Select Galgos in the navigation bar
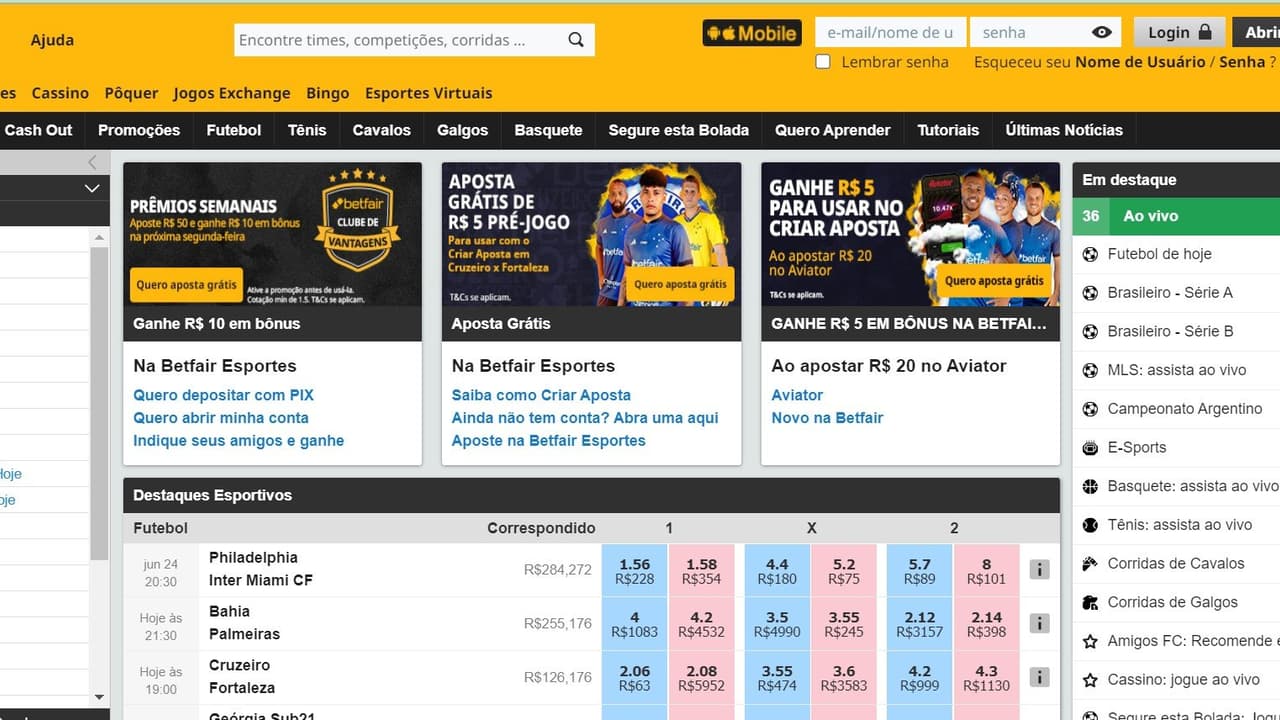Image resolution: width=1280 pixels, height=720 pixels. 463,130
